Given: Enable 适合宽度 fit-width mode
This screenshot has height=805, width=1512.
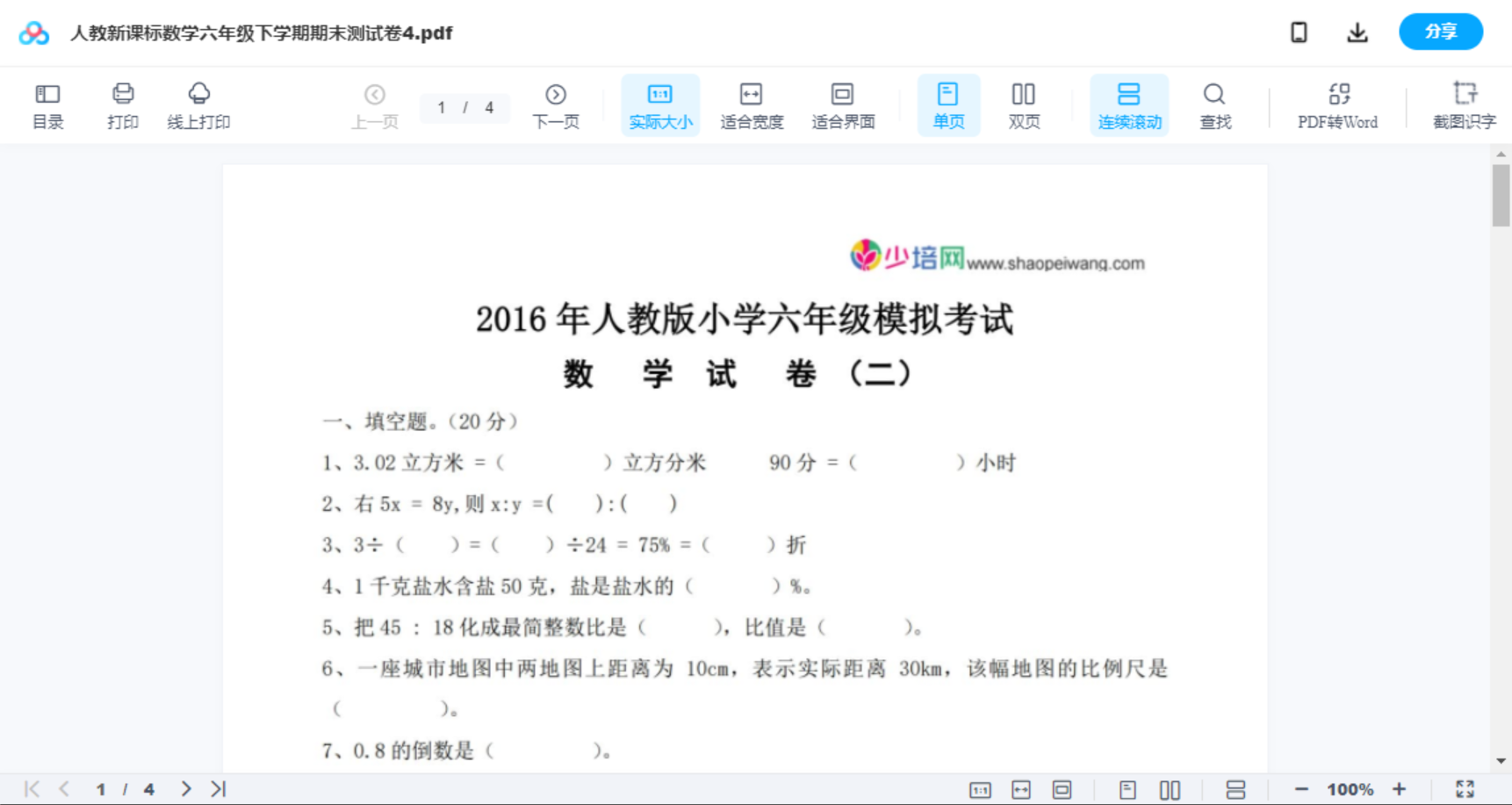Looking at the screenshot, I should [x=752, y=104].
